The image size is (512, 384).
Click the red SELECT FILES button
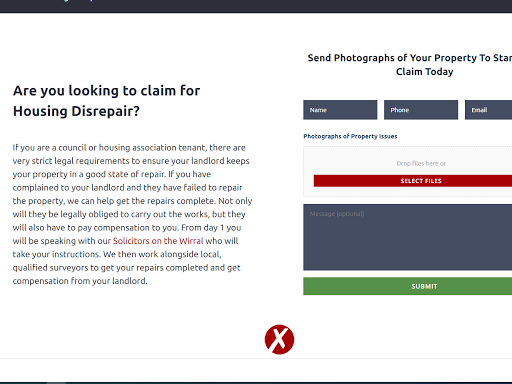[x=413, y=181]
